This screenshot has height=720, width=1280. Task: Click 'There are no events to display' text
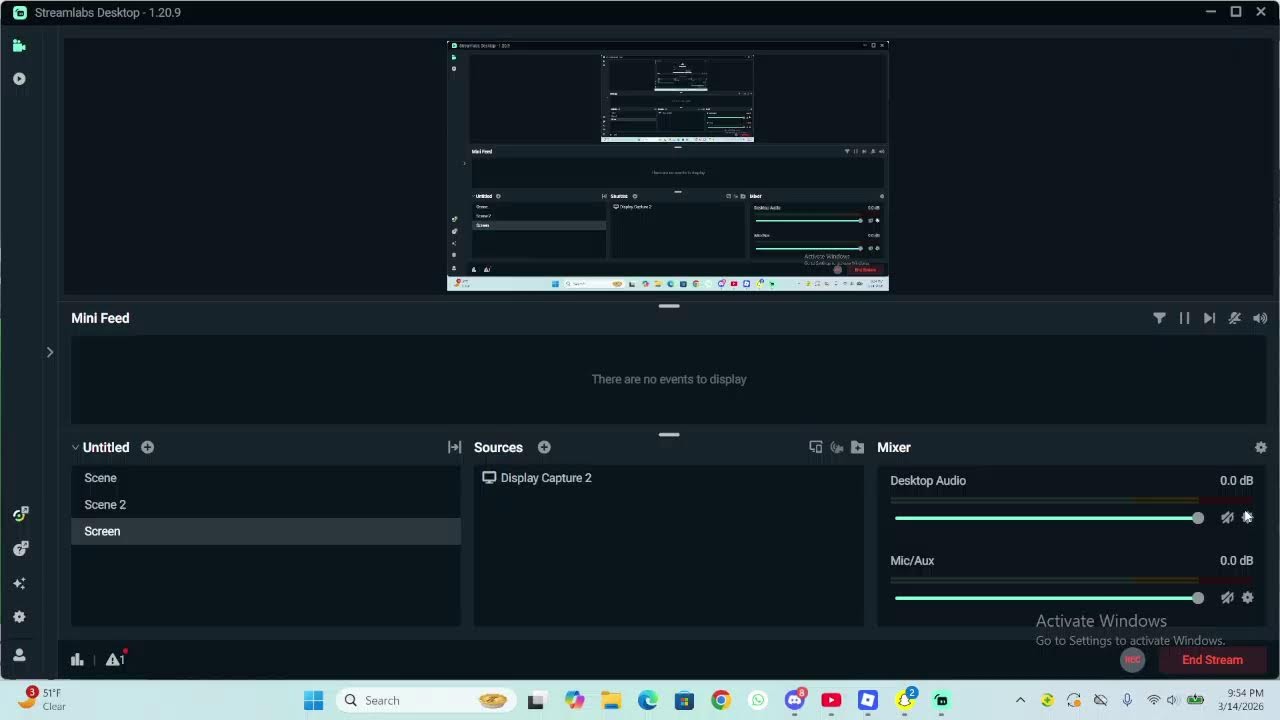pyautogui.click(x=669, y=379)
